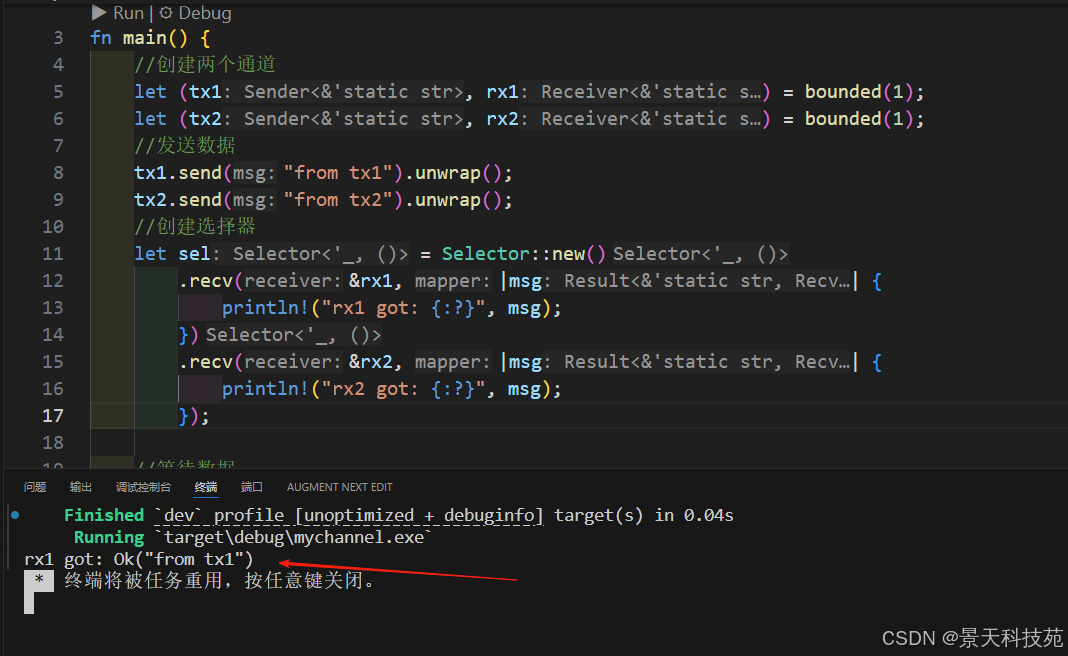The height and width of the screenshot is (656, 1068).
Task: Click Selector::new() on line 11
Action: (x=523, y=254)
